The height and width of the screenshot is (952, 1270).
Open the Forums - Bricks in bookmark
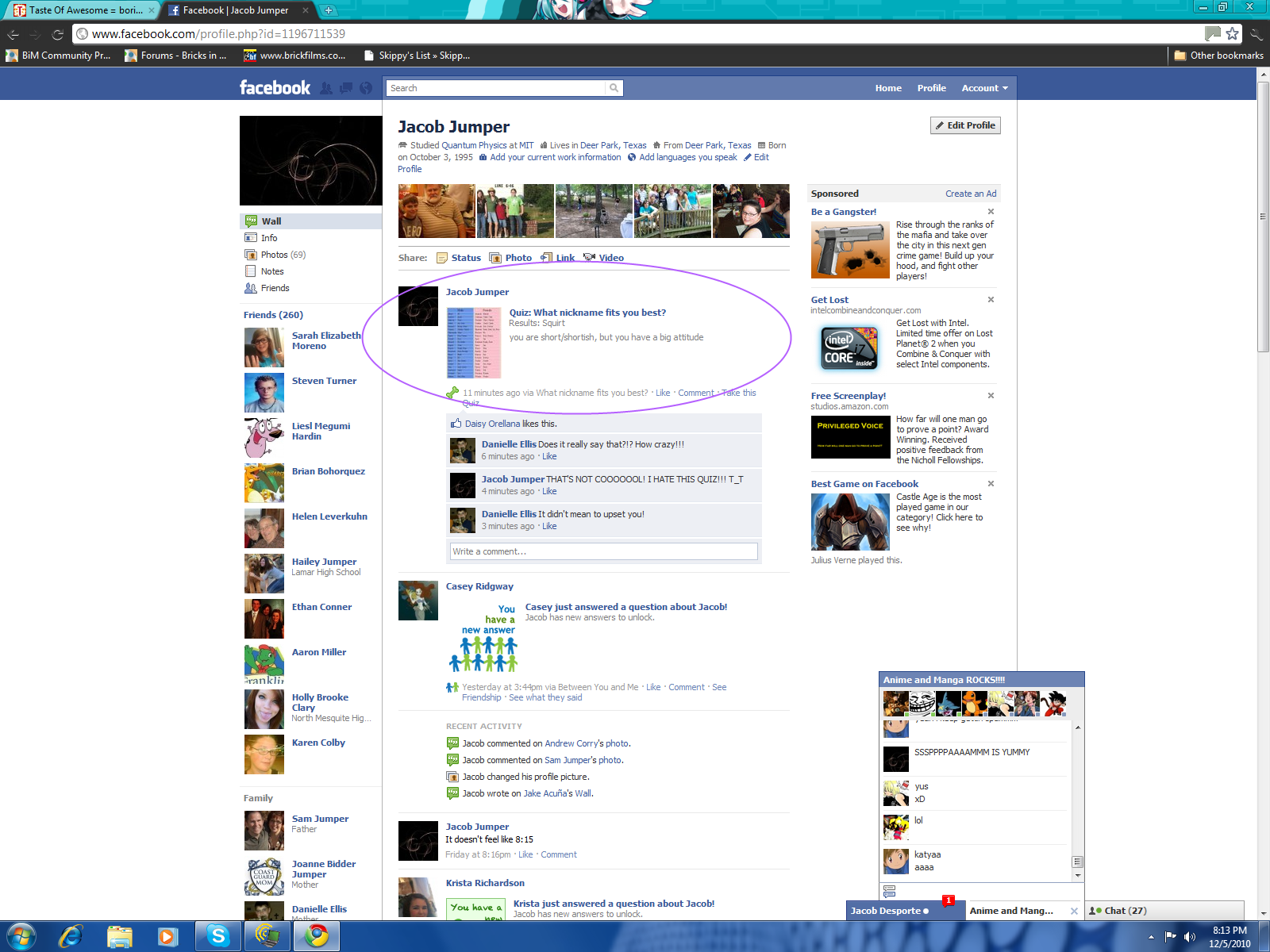point(175,56)
